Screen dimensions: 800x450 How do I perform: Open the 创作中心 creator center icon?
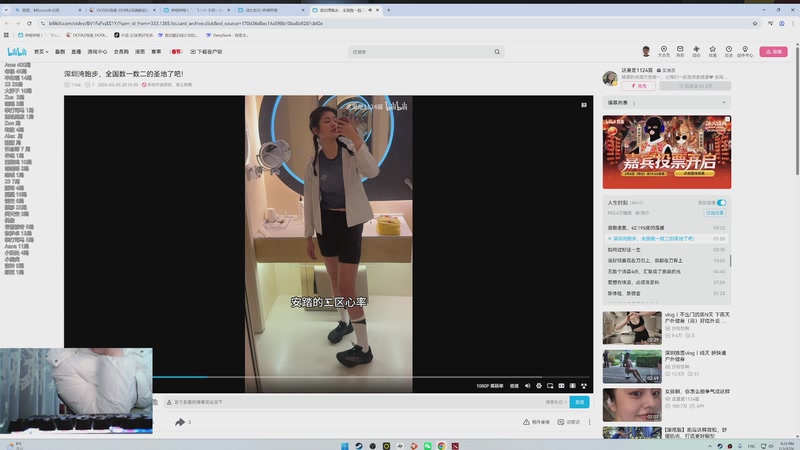point(745,51)
